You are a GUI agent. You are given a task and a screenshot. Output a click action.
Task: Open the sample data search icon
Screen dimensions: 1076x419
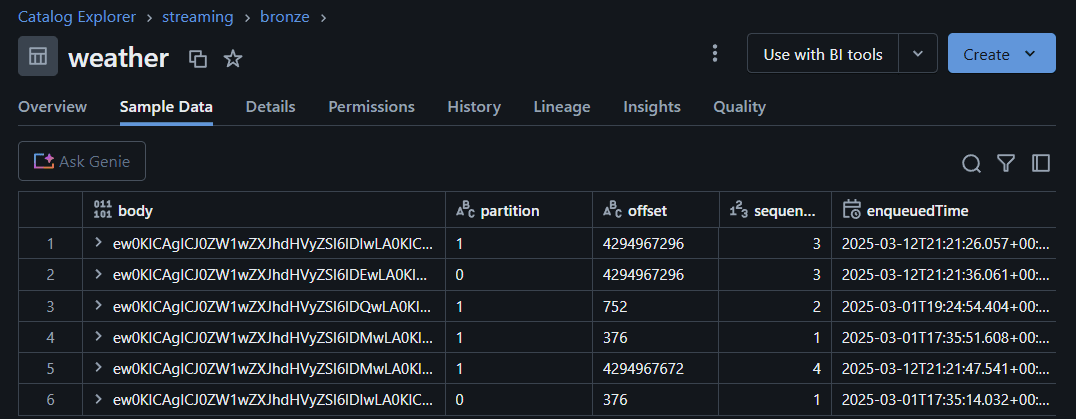click(x=971, y=163)
